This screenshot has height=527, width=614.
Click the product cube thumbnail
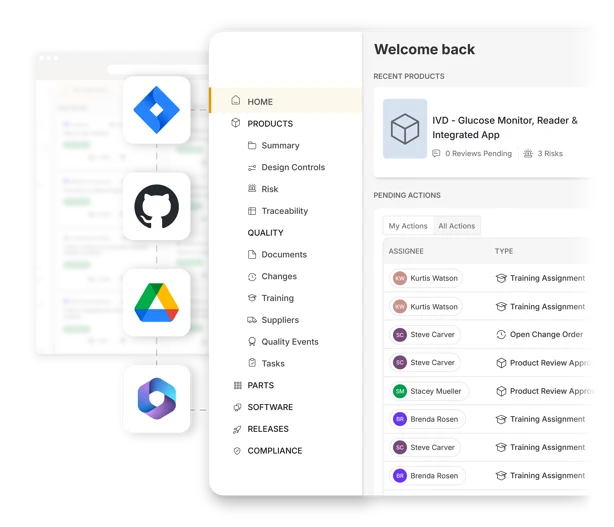coord(405,128)
